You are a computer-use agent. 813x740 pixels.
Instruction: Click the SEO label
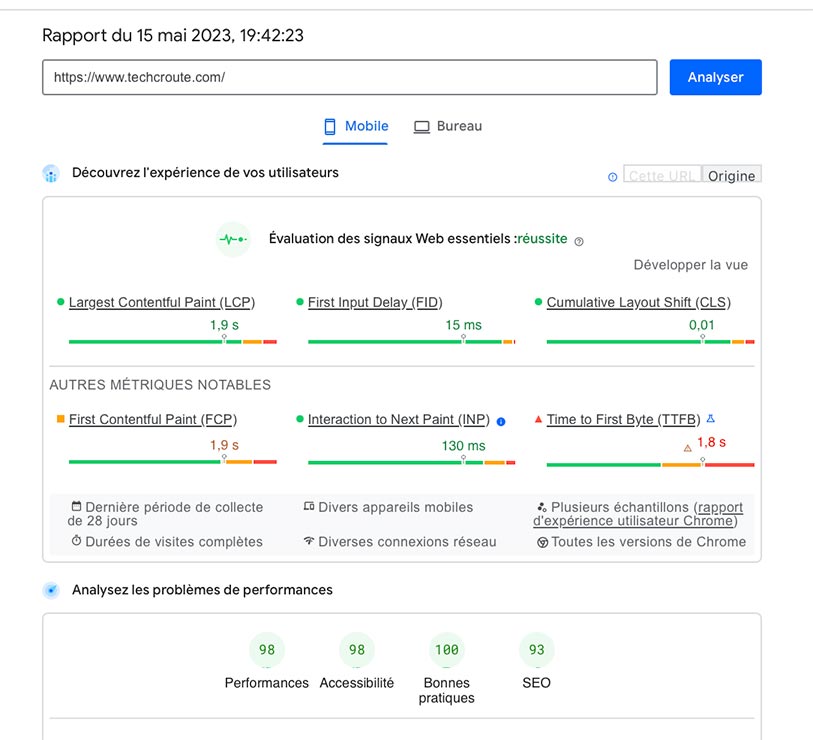point(537,683)
